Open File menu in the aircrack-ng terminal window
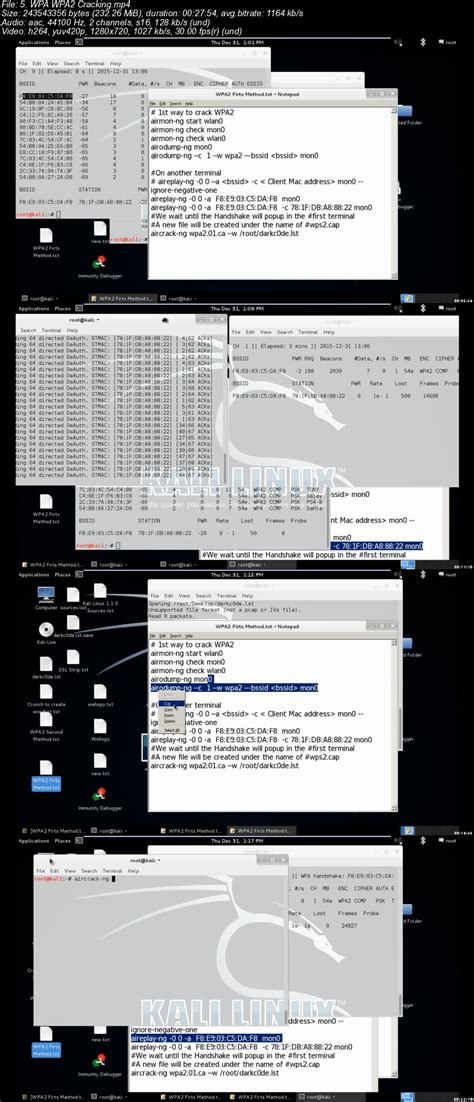474x1102 pixels. pyautogui.click(x=41, y=871)
